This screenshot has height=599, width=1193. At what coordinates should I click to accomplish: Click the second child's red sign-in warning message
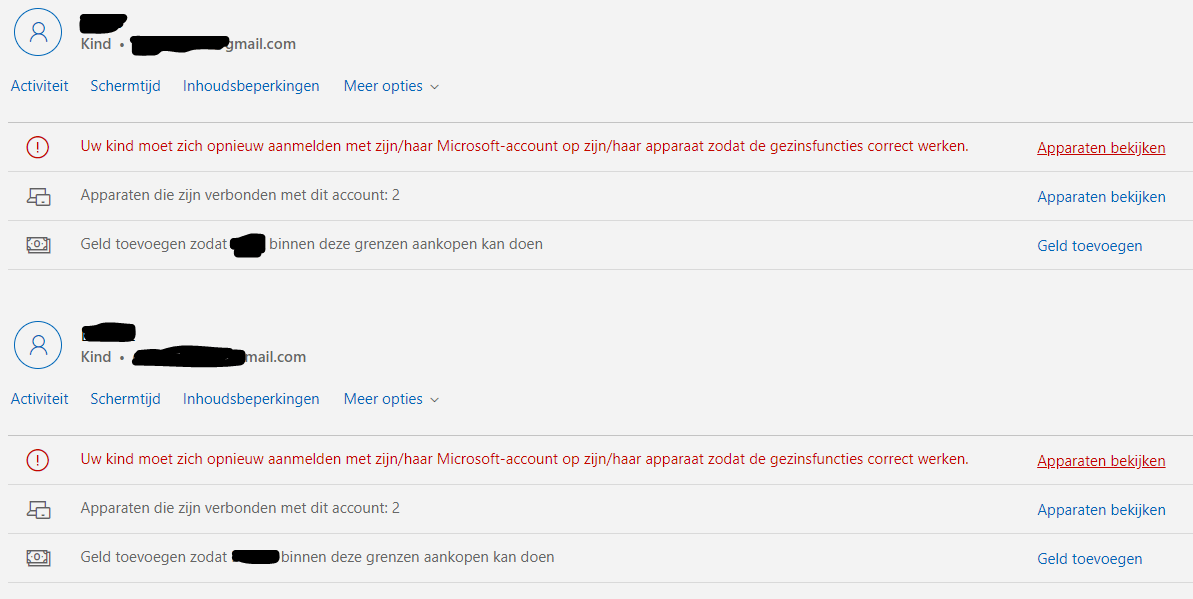(524, 459)
